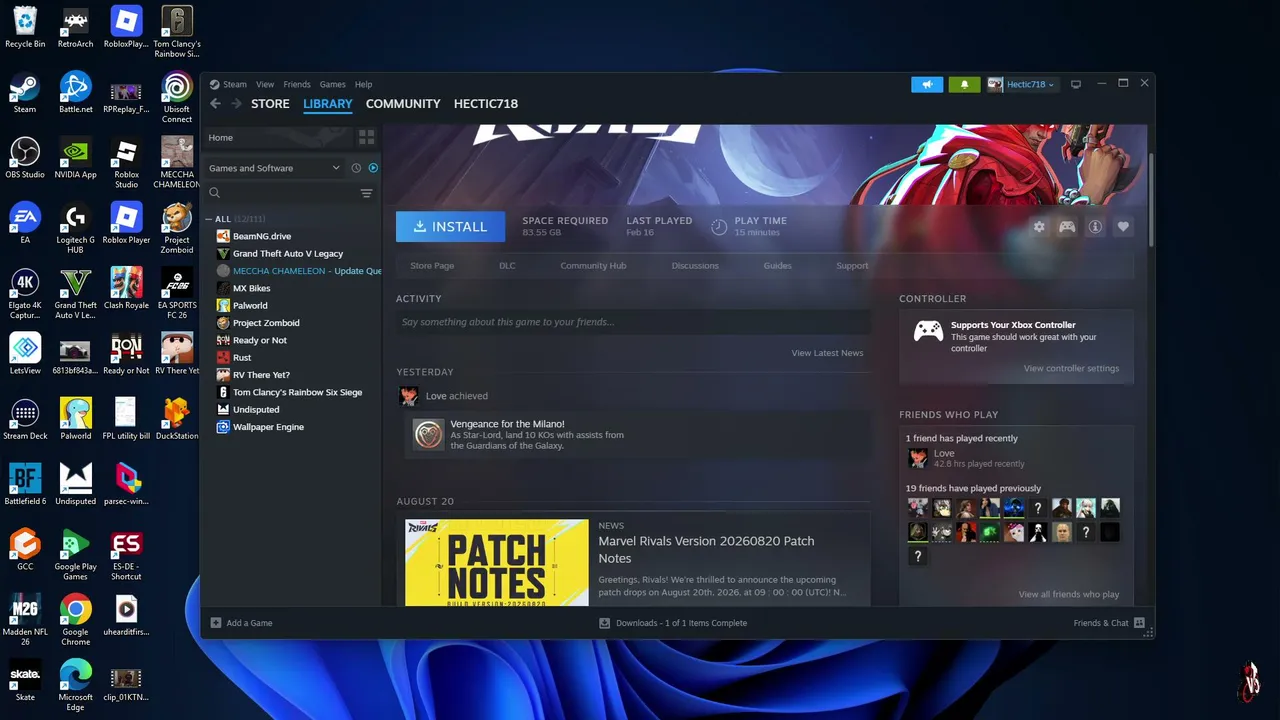
Task: Click the library search magnifier icon
Action: point(215,193)
